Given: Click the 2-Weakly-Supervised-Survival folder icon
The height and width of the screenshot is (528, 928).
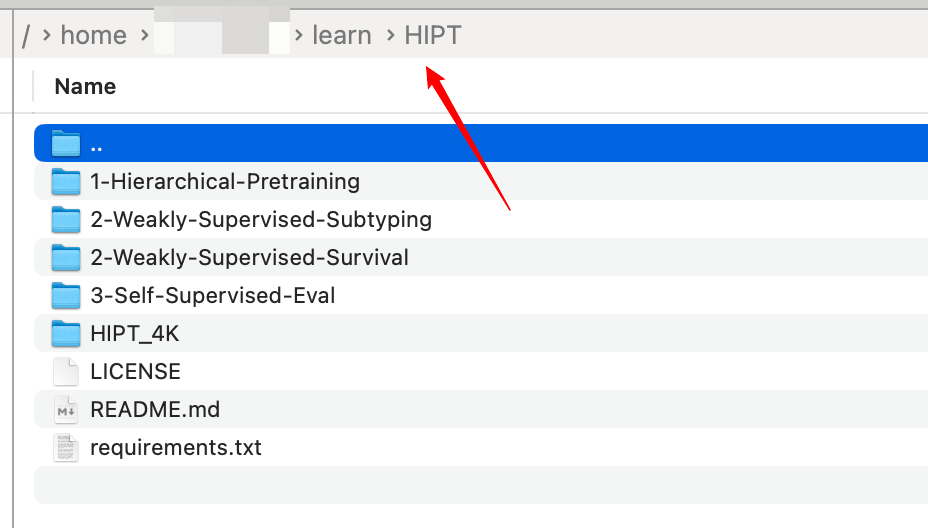Looking at the screenshot, I should (66, 258).
